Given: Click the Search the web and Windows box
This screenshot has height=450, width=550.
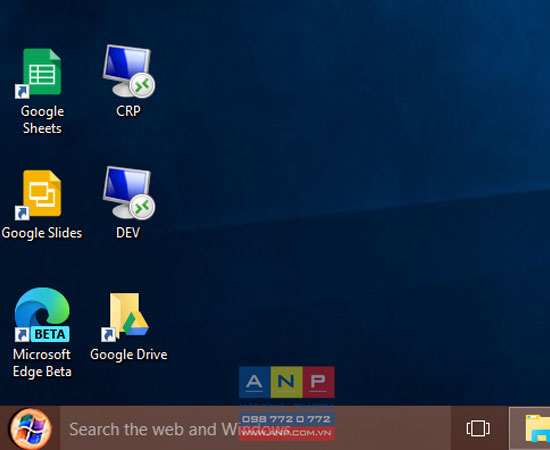Looking at the screenshot, I should pos(255,428).
